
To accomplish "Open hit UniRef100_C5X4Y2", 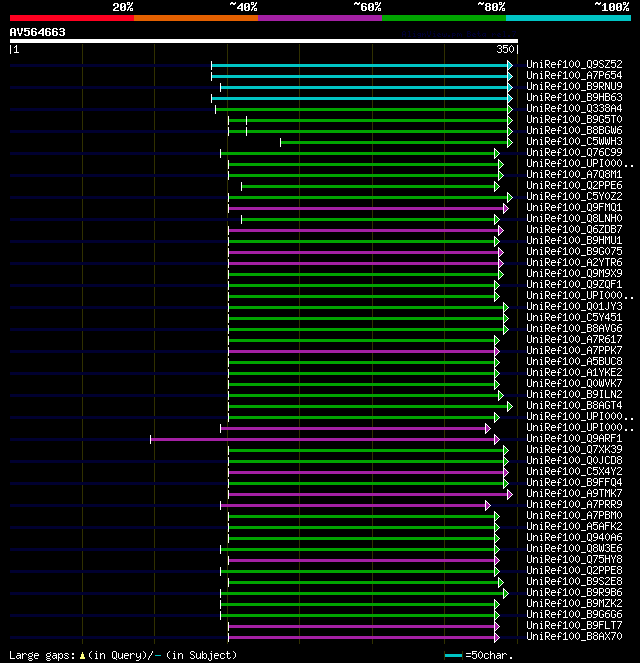I will pyautogui.click(x=574, y=471).
